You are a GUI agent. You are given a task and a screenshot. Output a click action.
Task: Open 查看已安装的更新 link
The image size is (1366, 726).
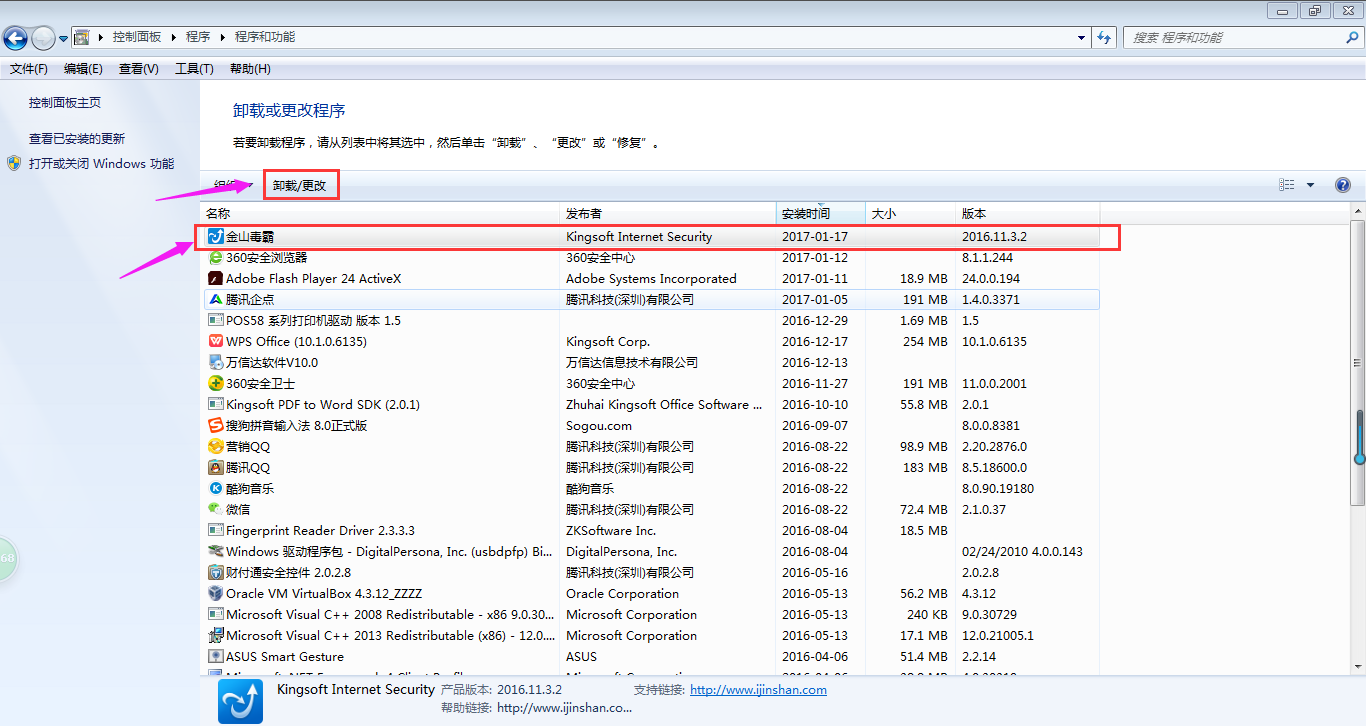(77, 139)
